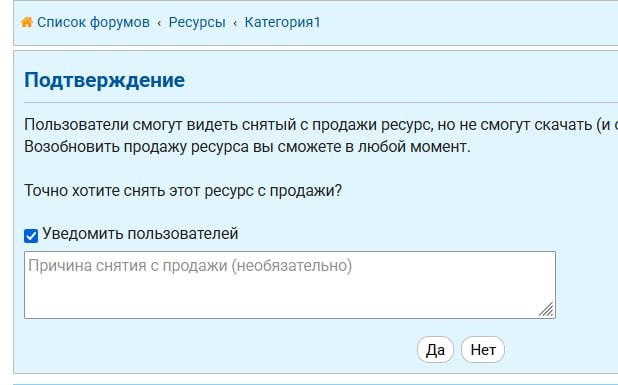Click the Подтверждение heading

[104, 80]
